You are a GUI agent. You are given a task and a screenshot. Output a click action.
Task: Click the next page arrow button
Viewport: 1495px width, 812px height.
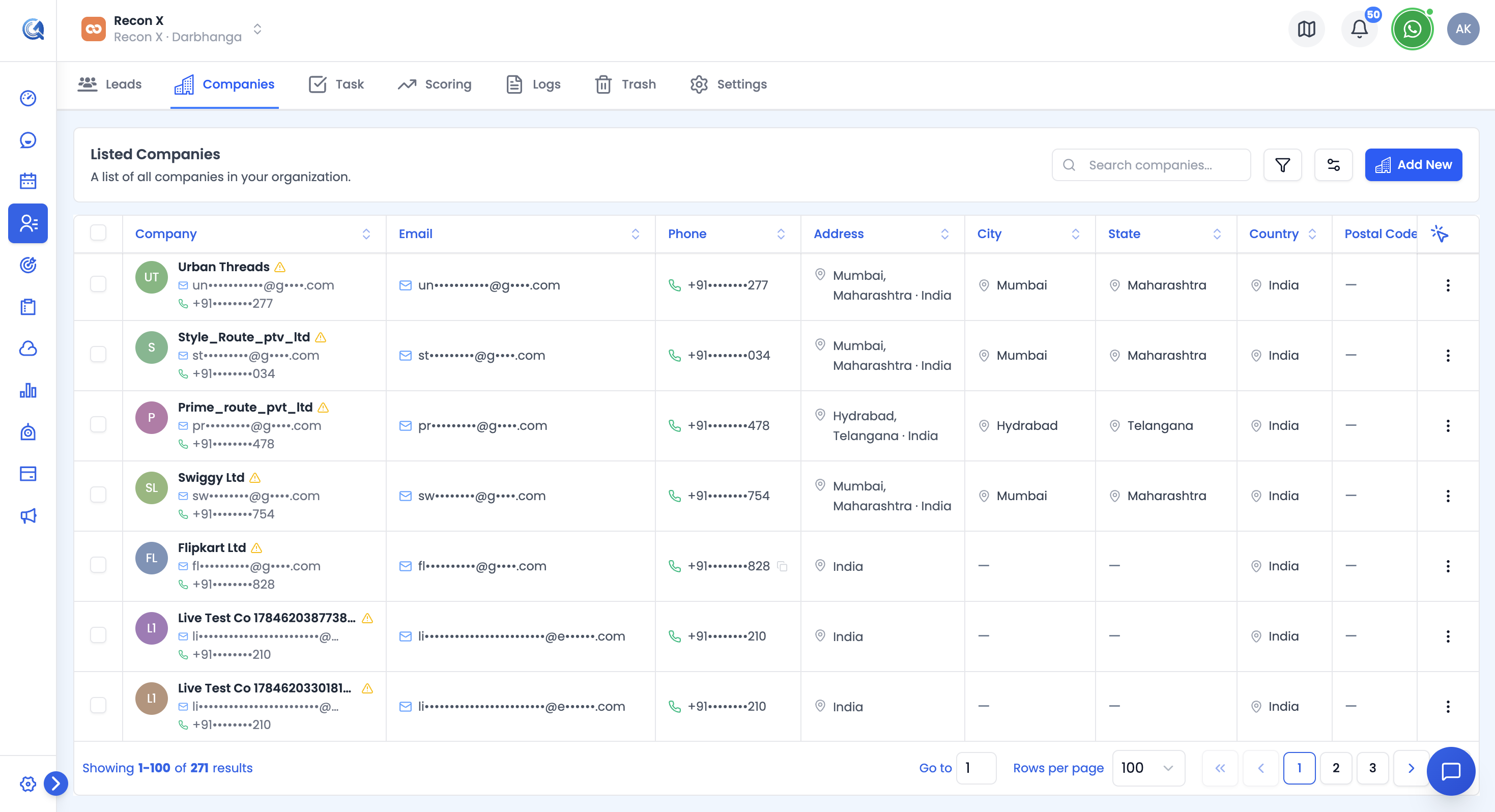coord(1410,768)
